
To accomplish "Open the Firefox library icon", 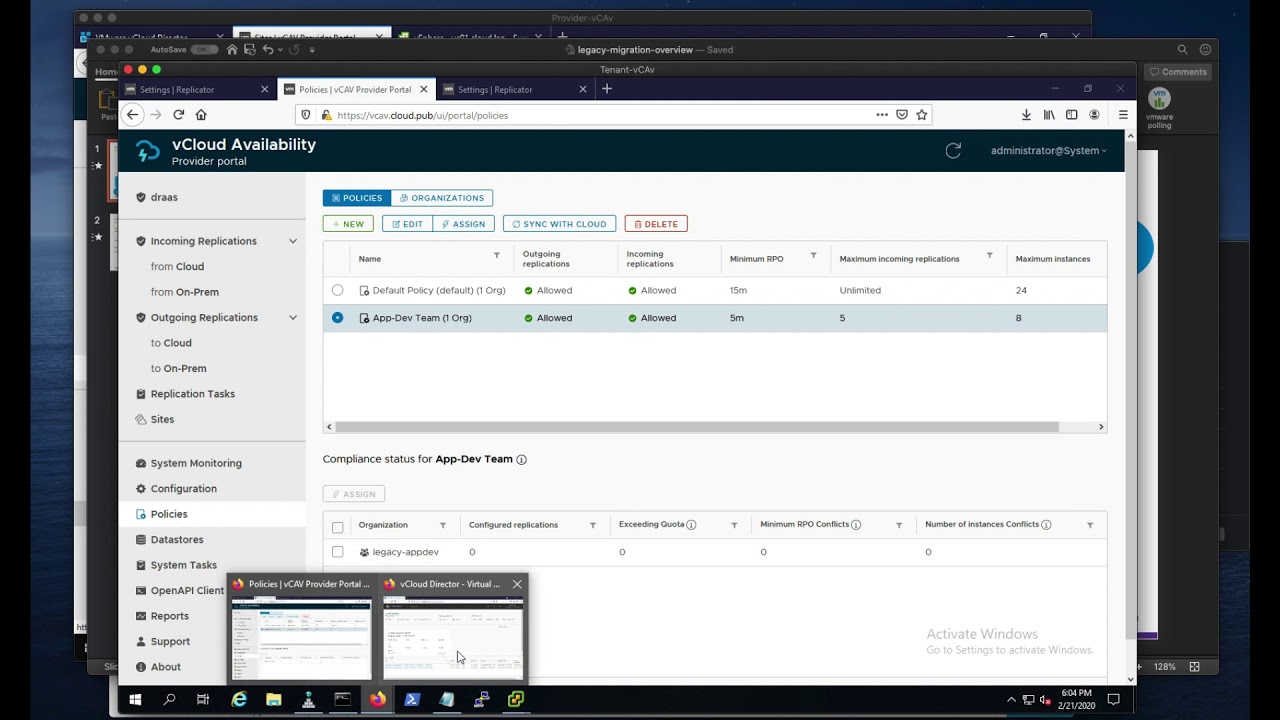I will 1049,115.
